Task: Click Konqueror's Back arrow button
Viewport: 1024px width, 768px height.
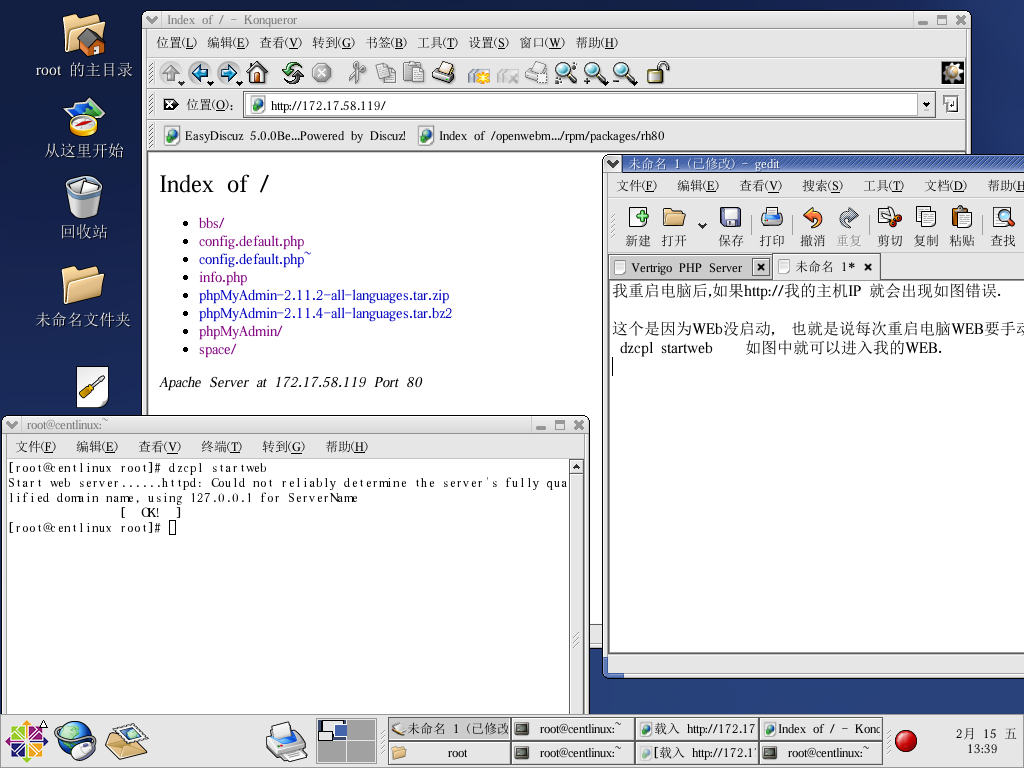Action: click(200, 73)
